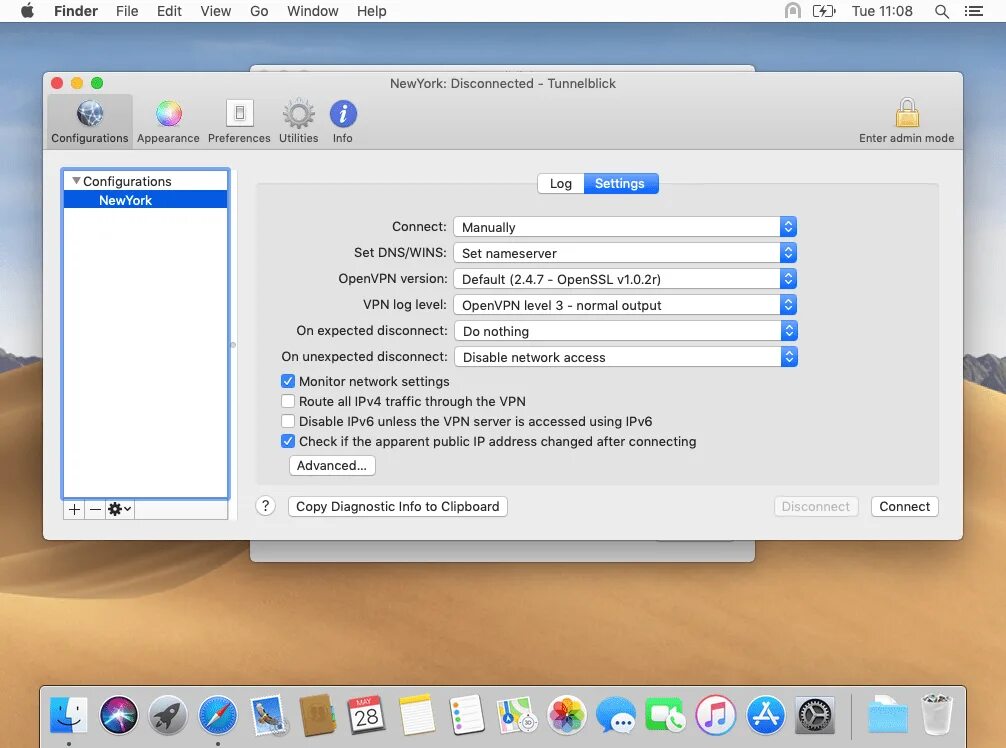Switch to the Settings tab
The height and width of the screenshot is (748, 1006).
[x=620, y=183]
